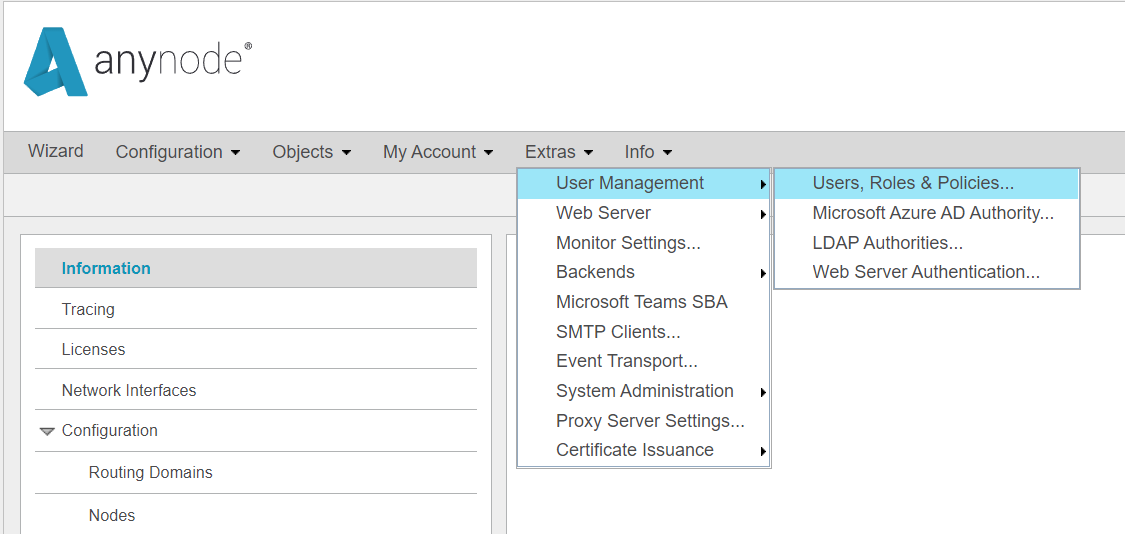Open the Extras dropdown menu
This screenshot has width=1125, height=534.
coord(559,152)
